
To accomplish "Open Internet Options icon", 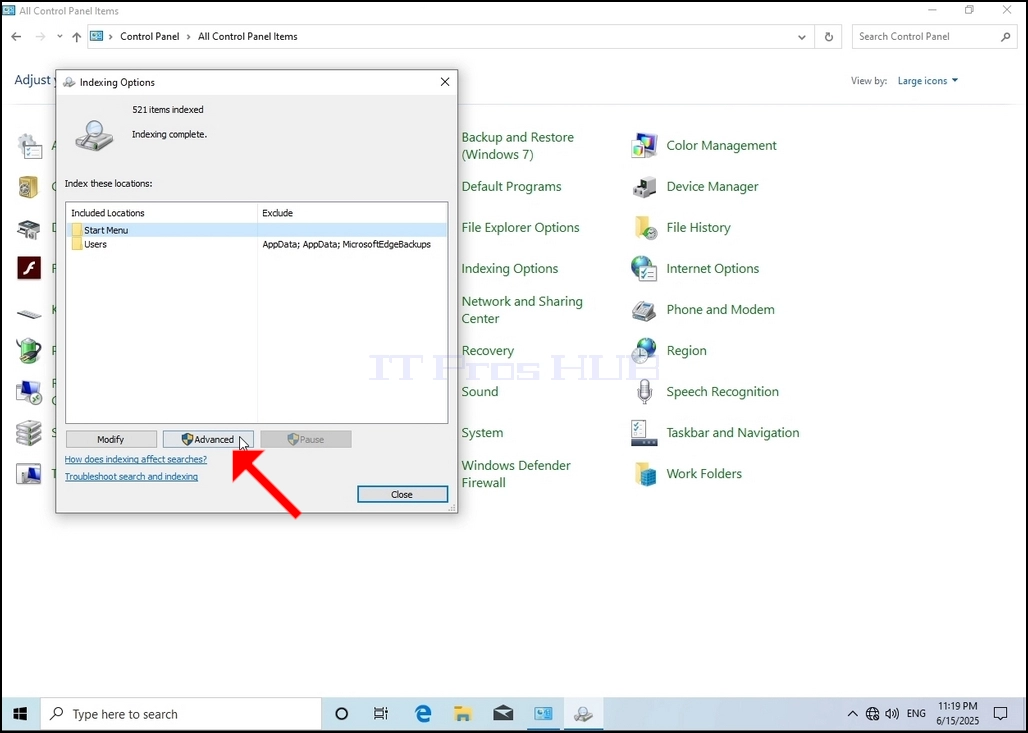I will [644, 269].
